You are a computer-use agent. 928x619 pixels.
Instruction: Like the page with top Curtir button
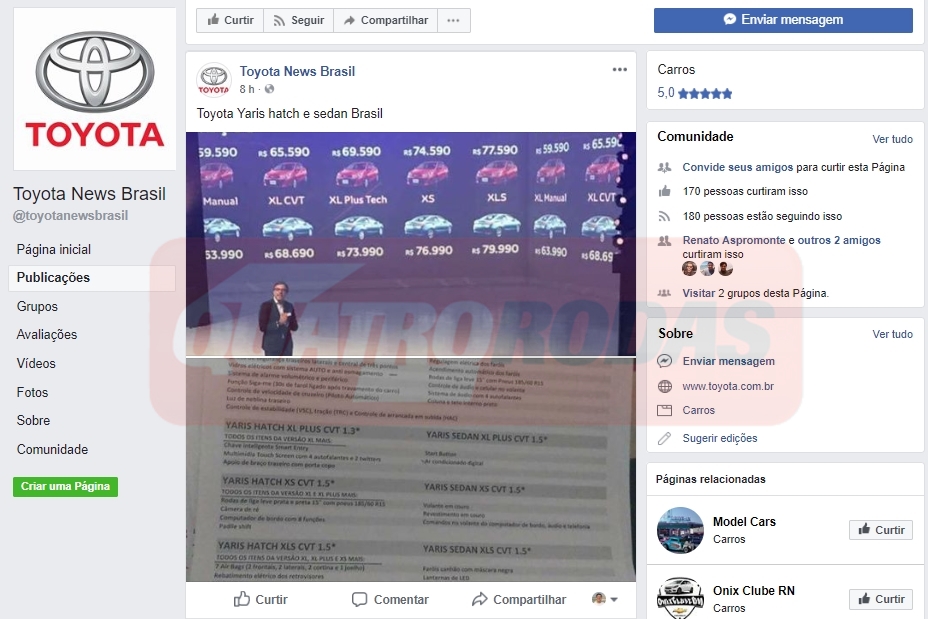click(230, 20)
